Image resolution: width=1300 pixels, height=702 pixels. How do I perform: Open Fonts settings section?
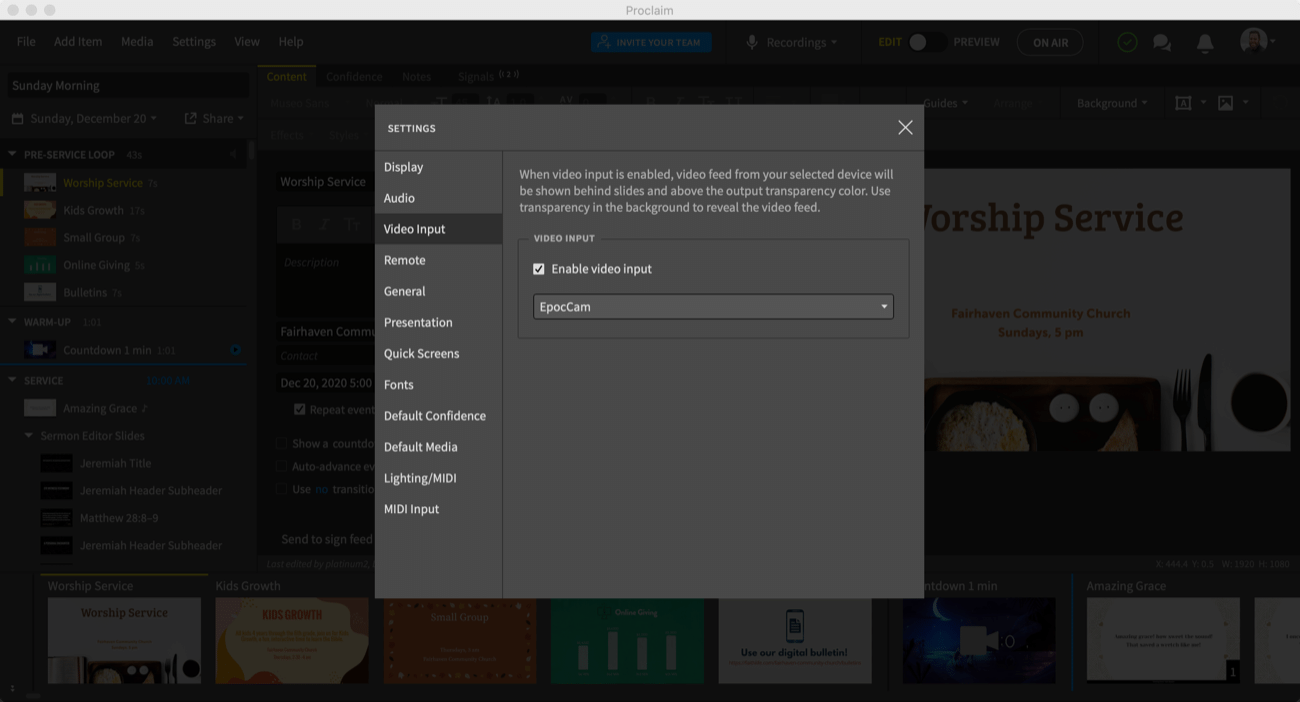[438, 384]
